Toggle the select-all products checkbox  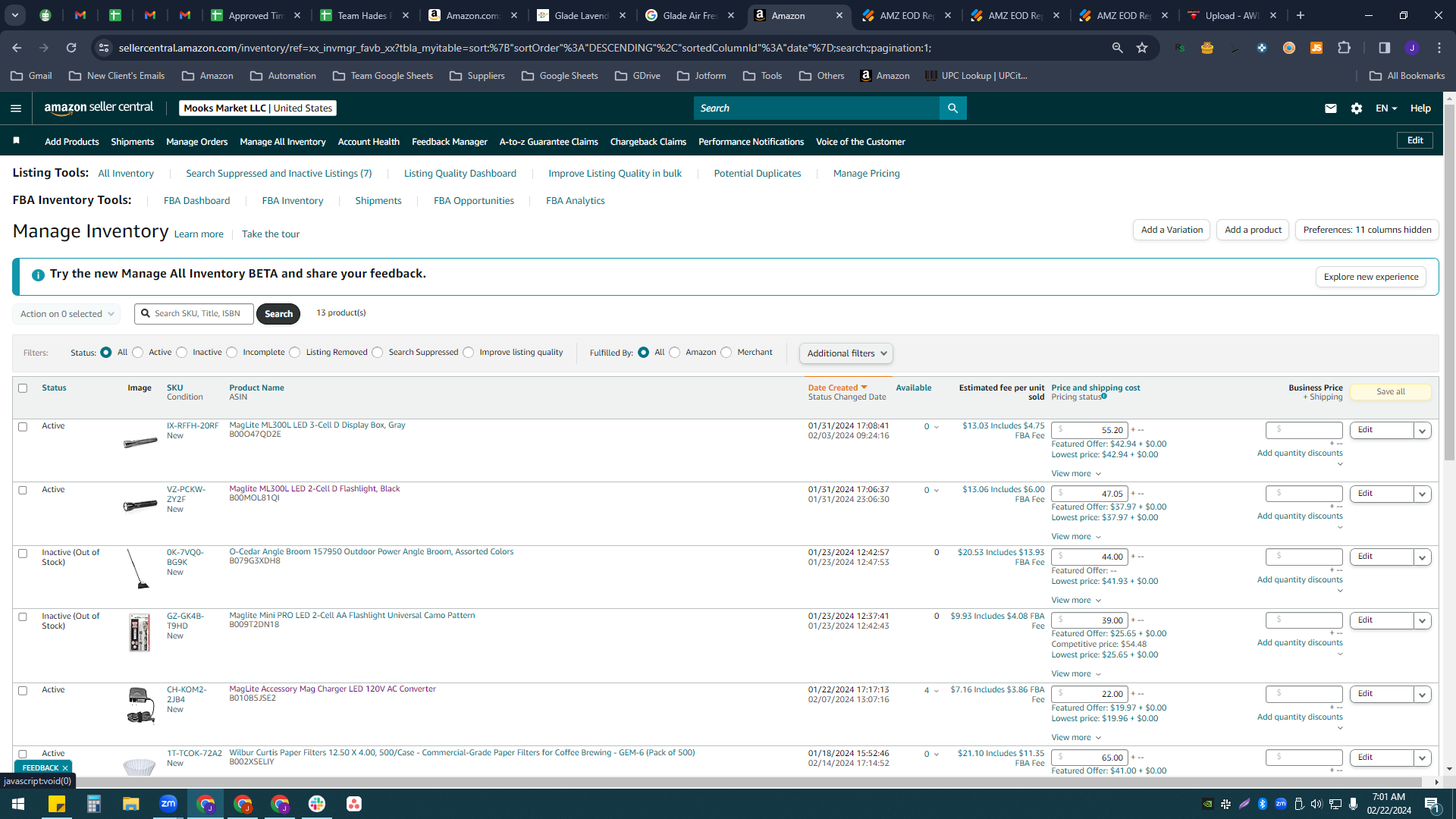[x=23, y=388]
